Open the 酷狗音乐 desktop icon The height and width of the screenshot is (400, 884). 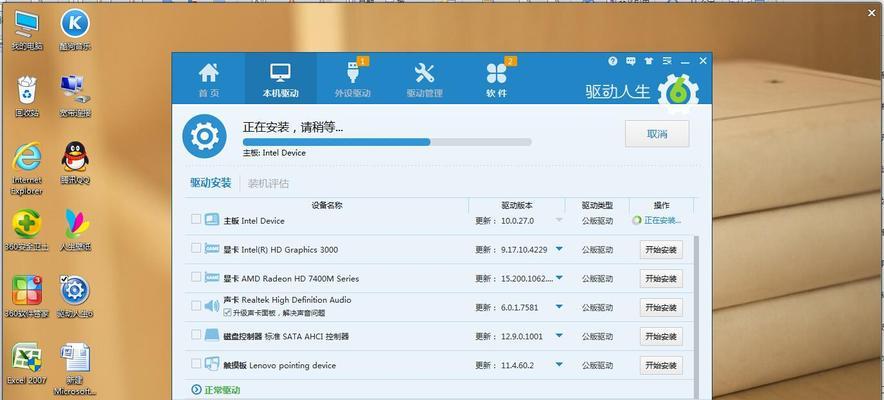pyautogui.click(x=75, y=32)
